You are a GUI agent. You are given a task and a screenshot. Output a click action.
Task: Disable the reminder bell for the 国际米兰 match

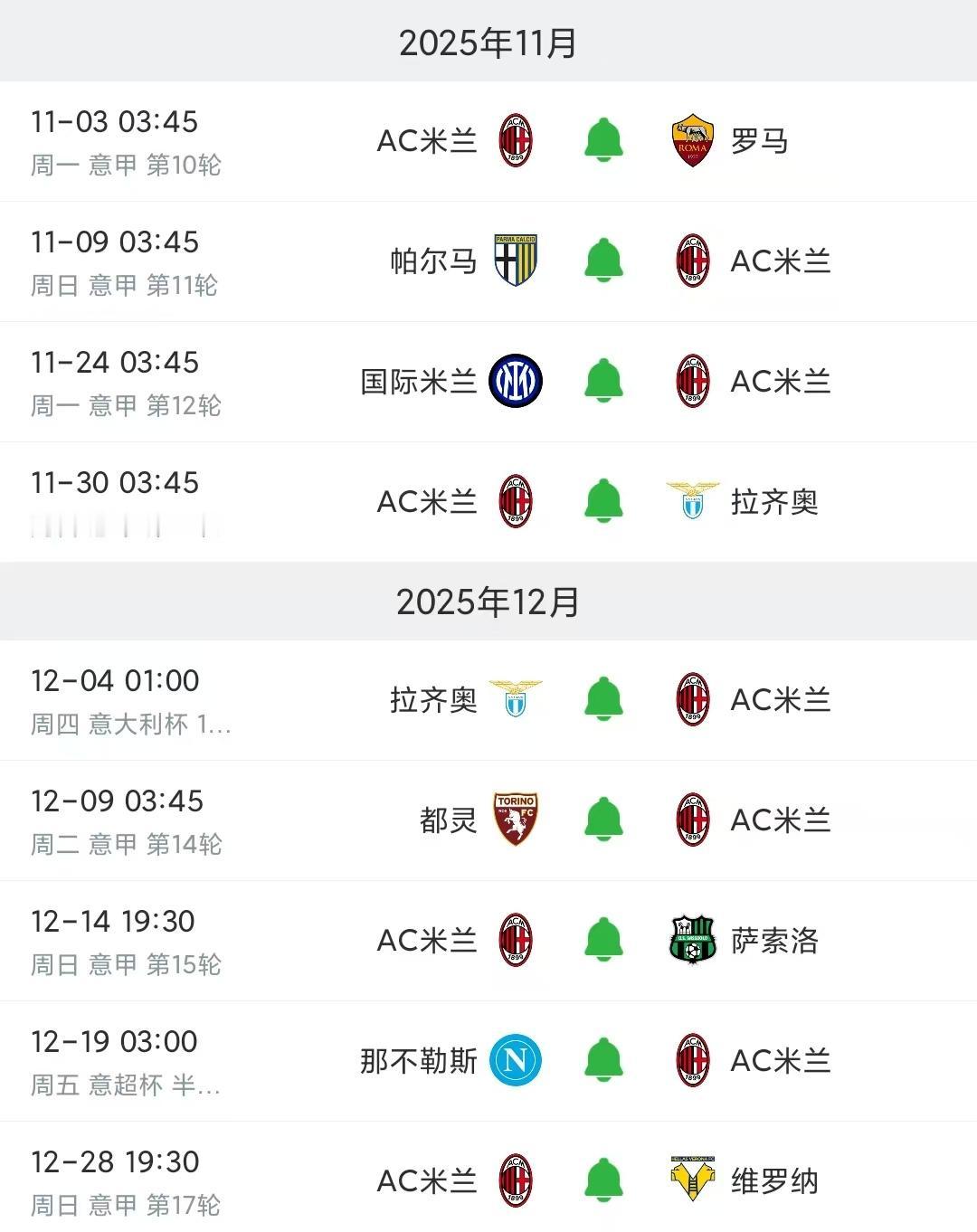point(603,381)
